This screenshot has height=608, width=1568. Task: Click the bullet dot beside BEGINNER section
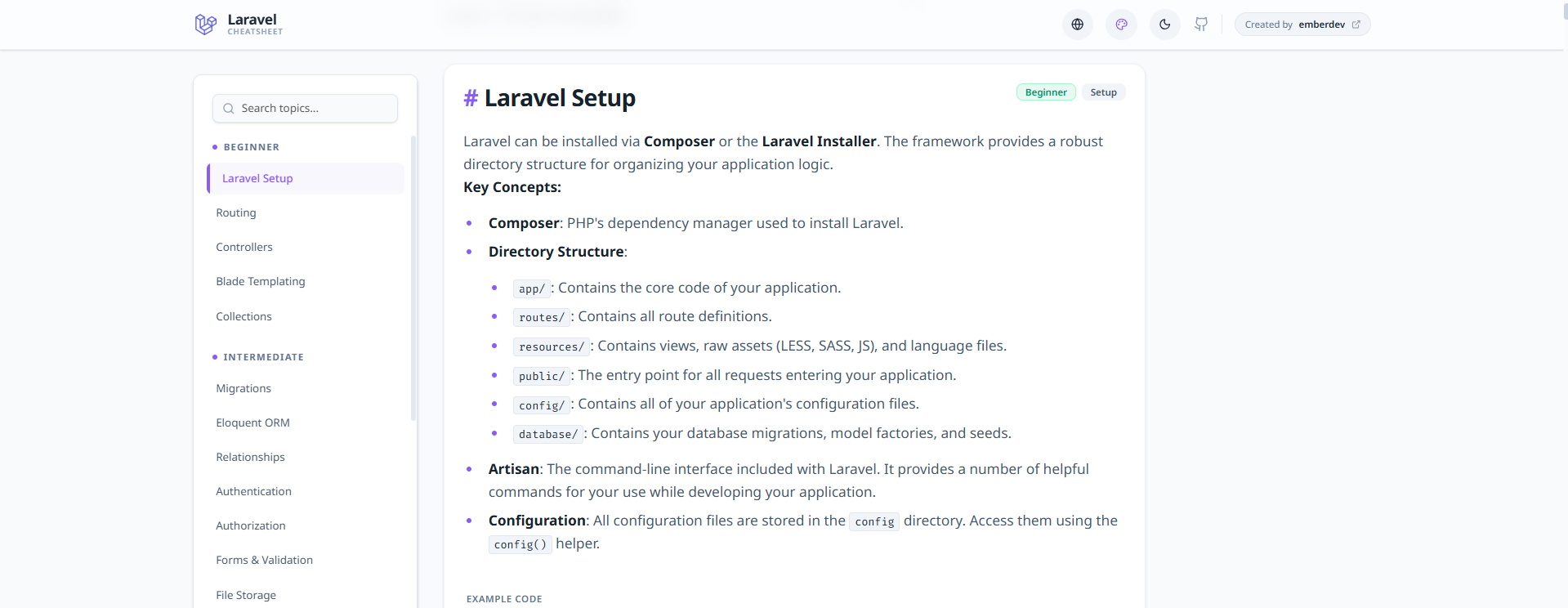(x=215, y=147)
